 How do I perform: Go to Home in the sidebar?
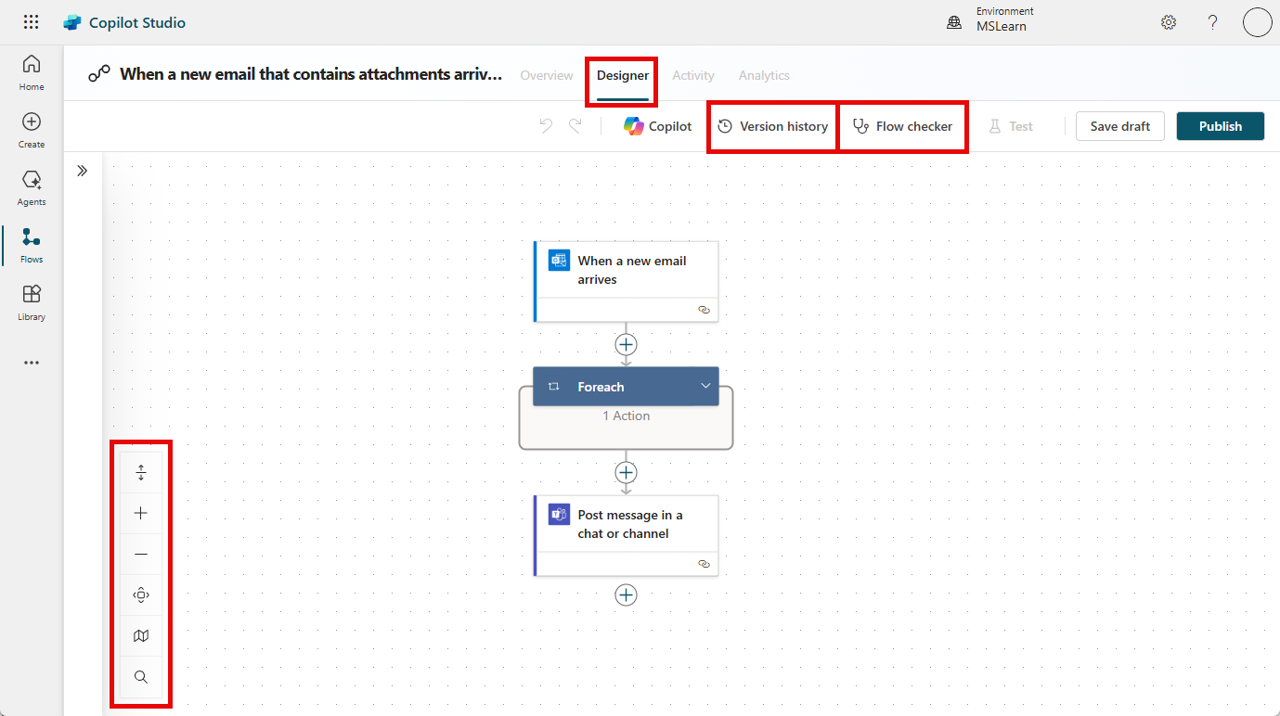coord(31,72)
